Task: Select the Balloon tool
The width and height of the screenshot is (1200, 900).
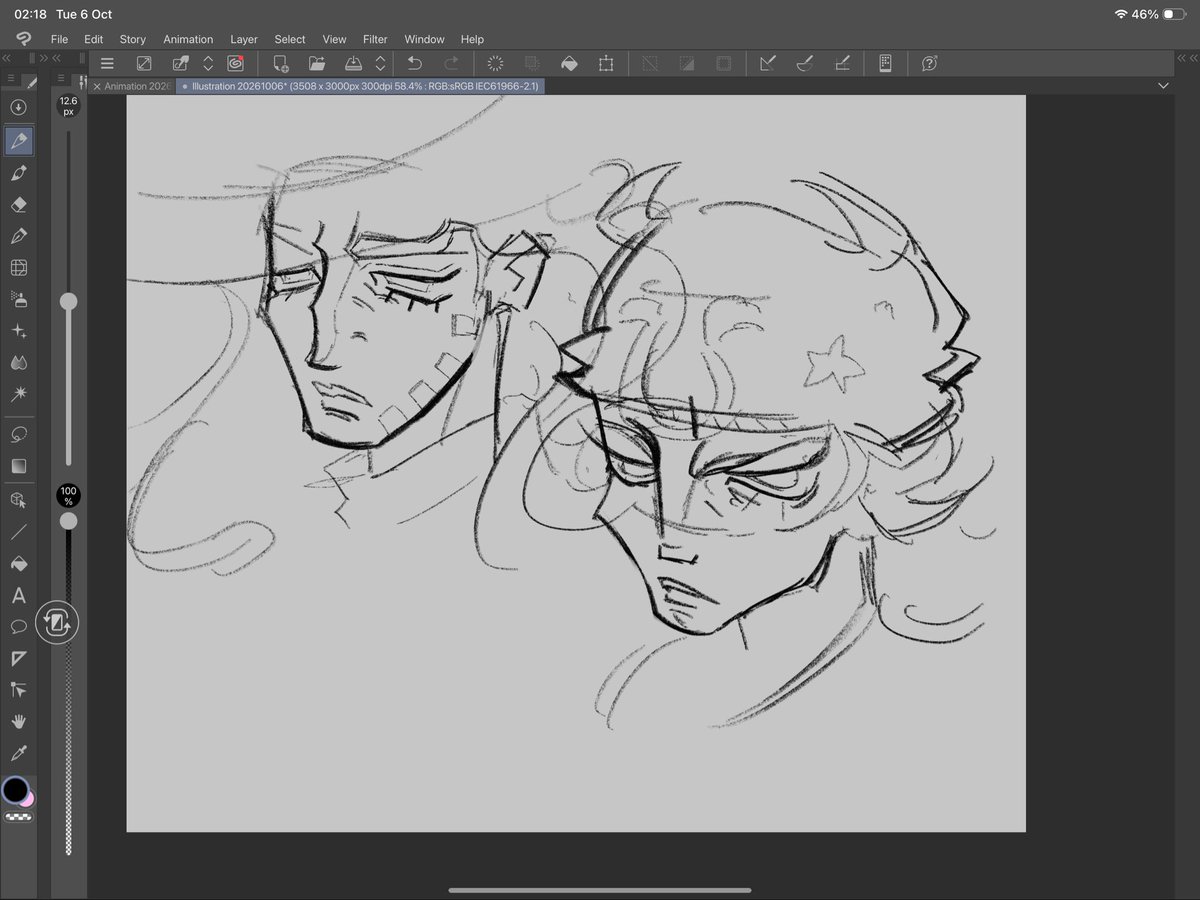Action: click(x=18, y=627)
